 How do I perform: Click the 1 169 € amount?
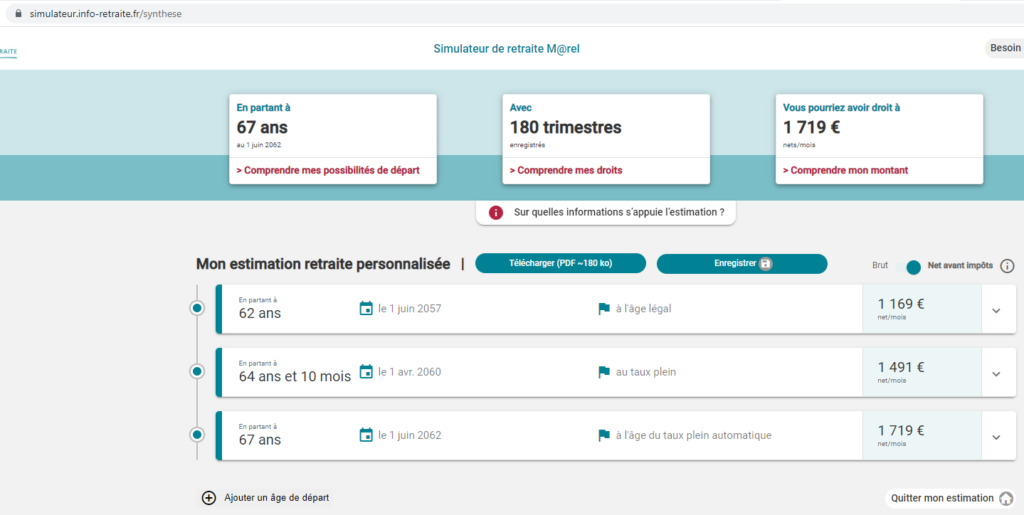click(901, 304)
